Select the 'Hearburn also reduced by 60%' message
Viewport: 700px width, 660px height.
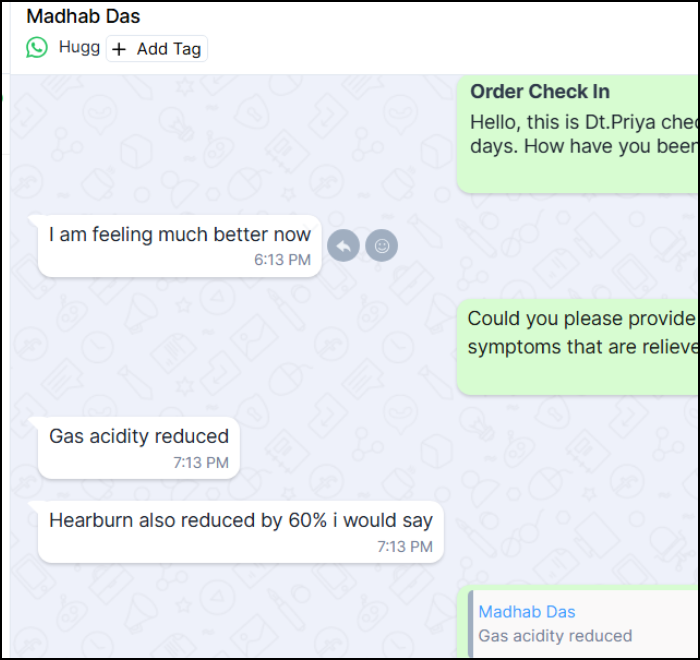point(241,532)
